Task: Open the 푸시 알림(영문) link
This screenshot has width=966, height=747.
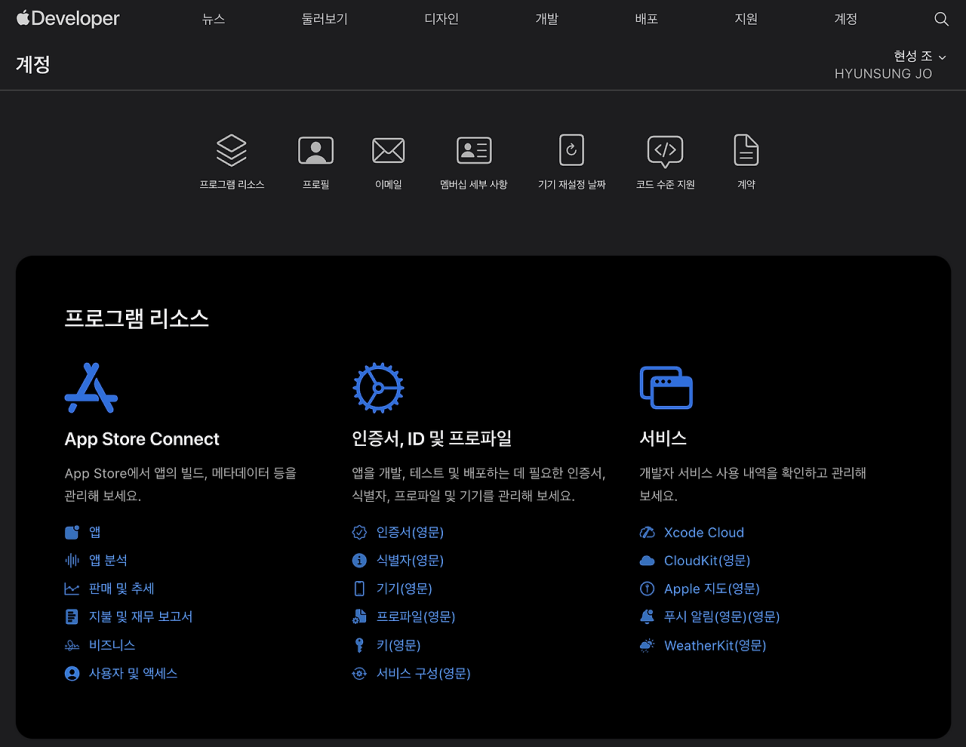Action: click(722, 616)
